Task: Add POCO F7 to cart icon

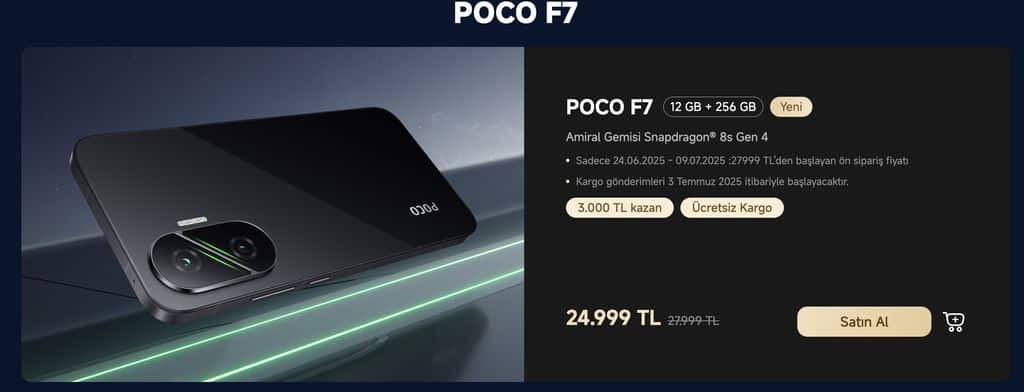Action: point(954,321)
